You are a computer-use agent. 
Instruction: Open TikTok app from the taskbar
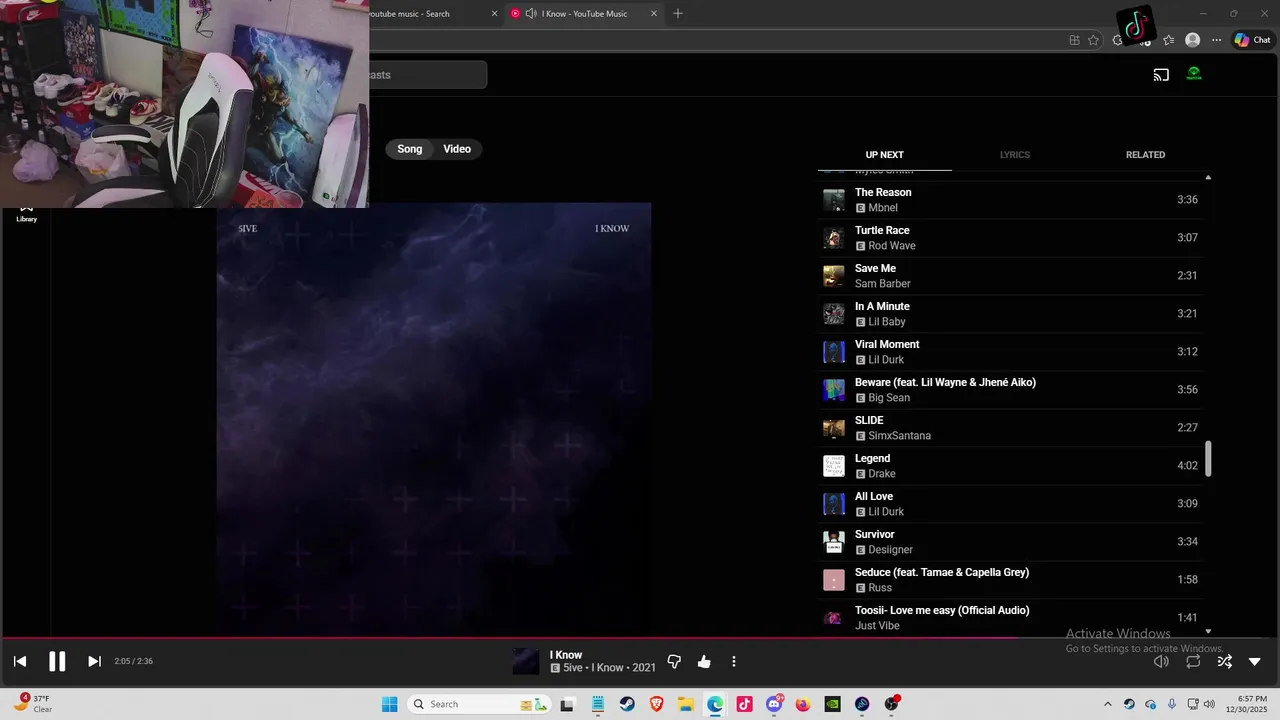tap(745, 704)
